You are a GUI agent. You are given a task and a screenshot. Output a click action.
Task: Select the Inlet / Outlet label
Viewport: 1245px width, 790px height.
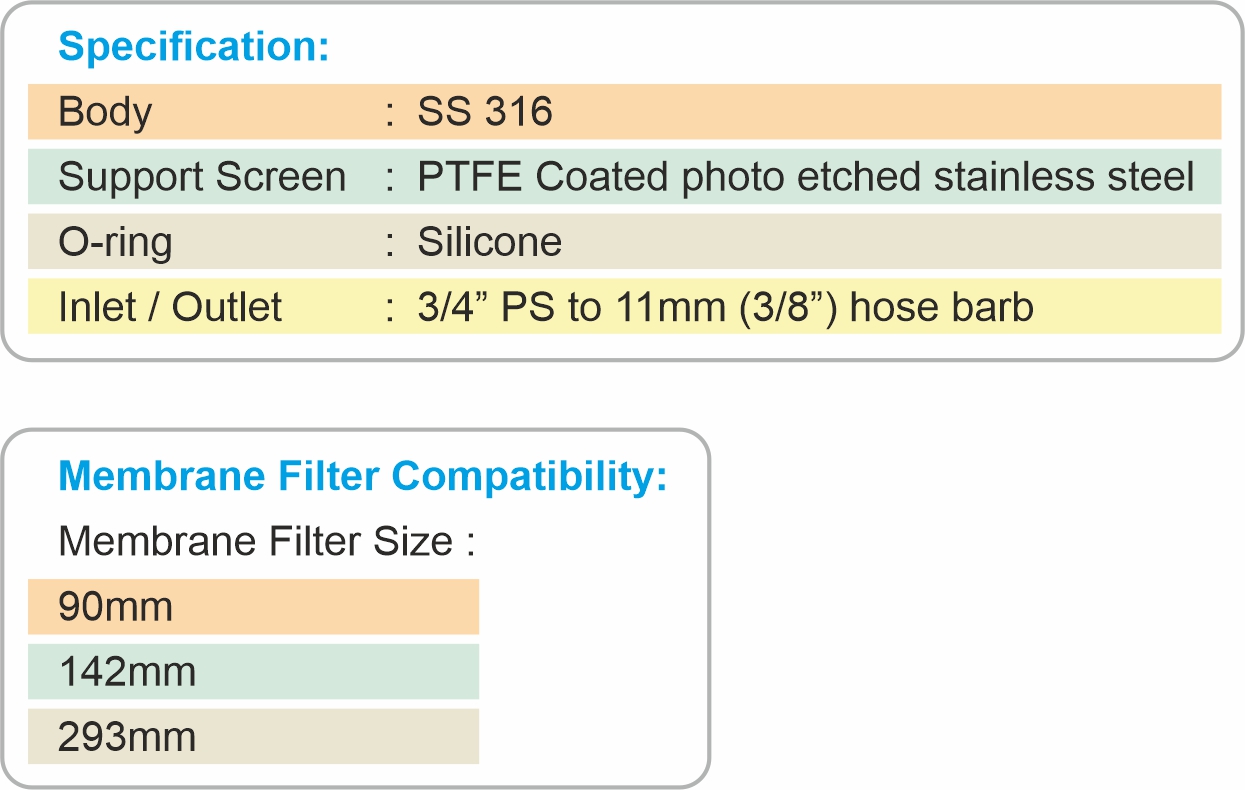pos(170,307)
